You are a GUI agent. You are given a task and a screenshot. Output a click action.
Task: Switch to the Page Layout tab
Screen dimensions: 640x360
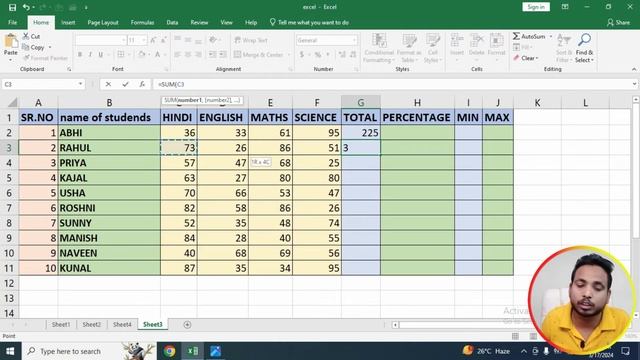[103, 22]
